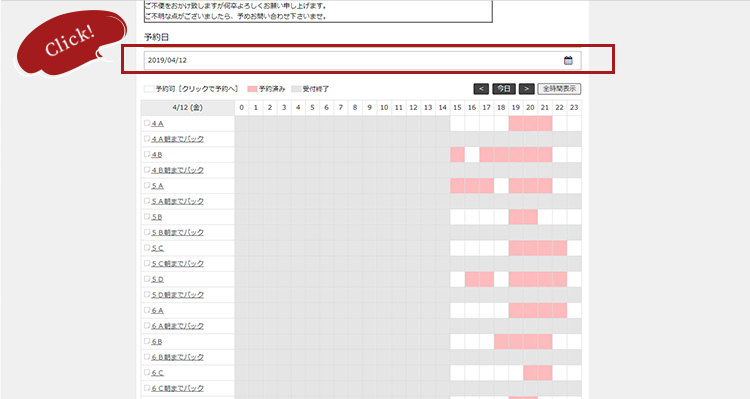
Task: Click the red Click! speech bubble
Action: coord(71,43)
